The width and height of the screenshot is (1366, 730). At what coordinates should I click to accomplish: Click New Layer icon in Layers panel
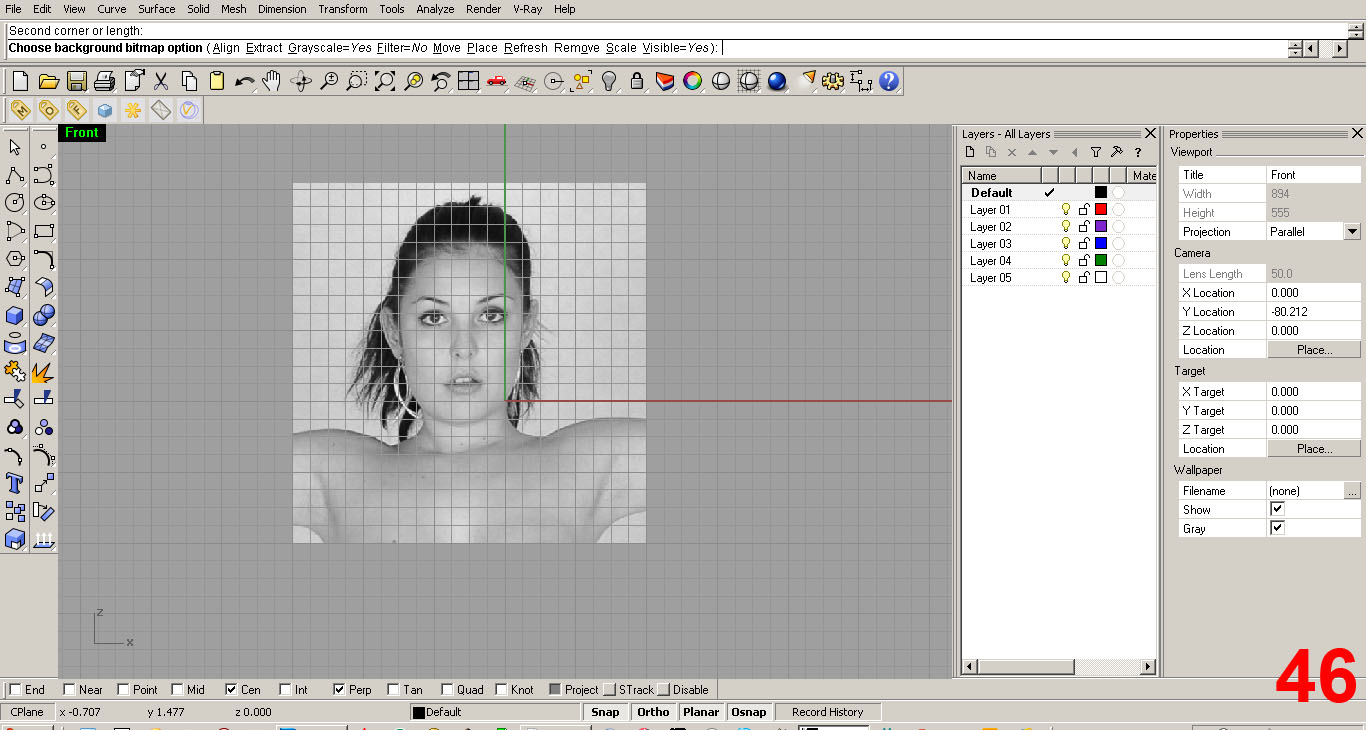[969, 152]
